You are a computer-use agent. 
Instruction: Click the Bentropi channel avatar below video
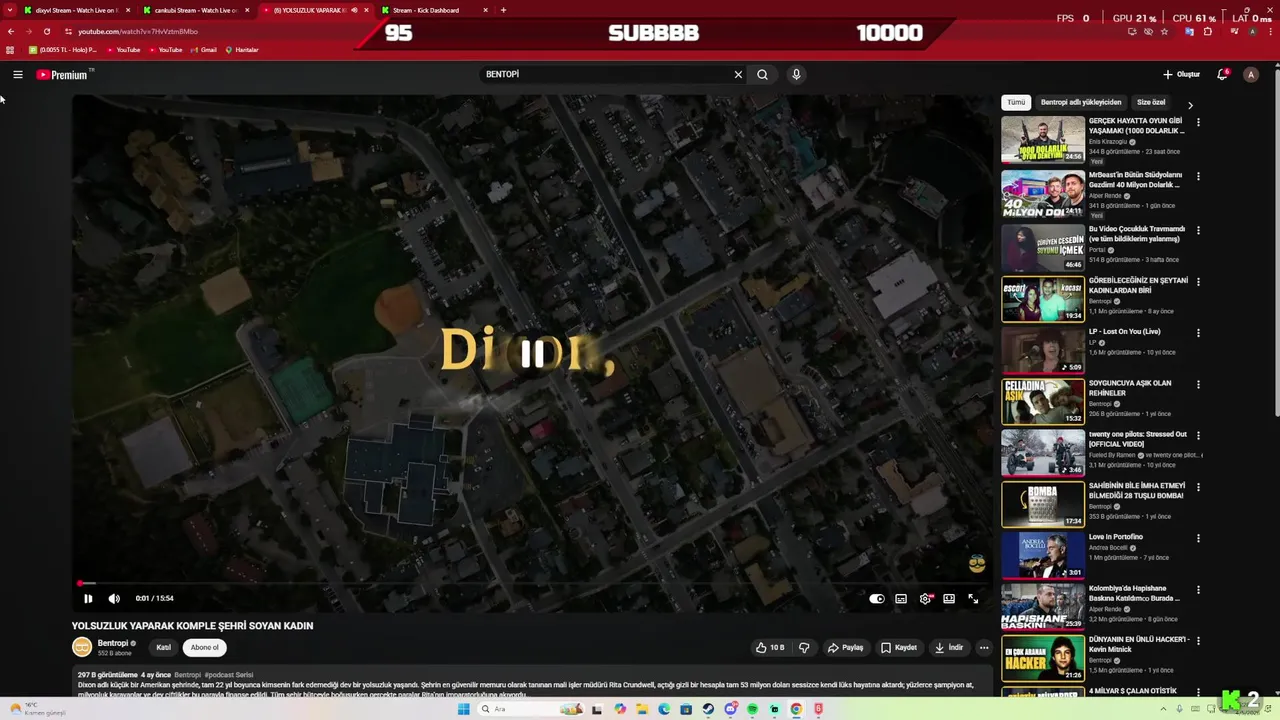pyautogui.click(x=82, y=647)
